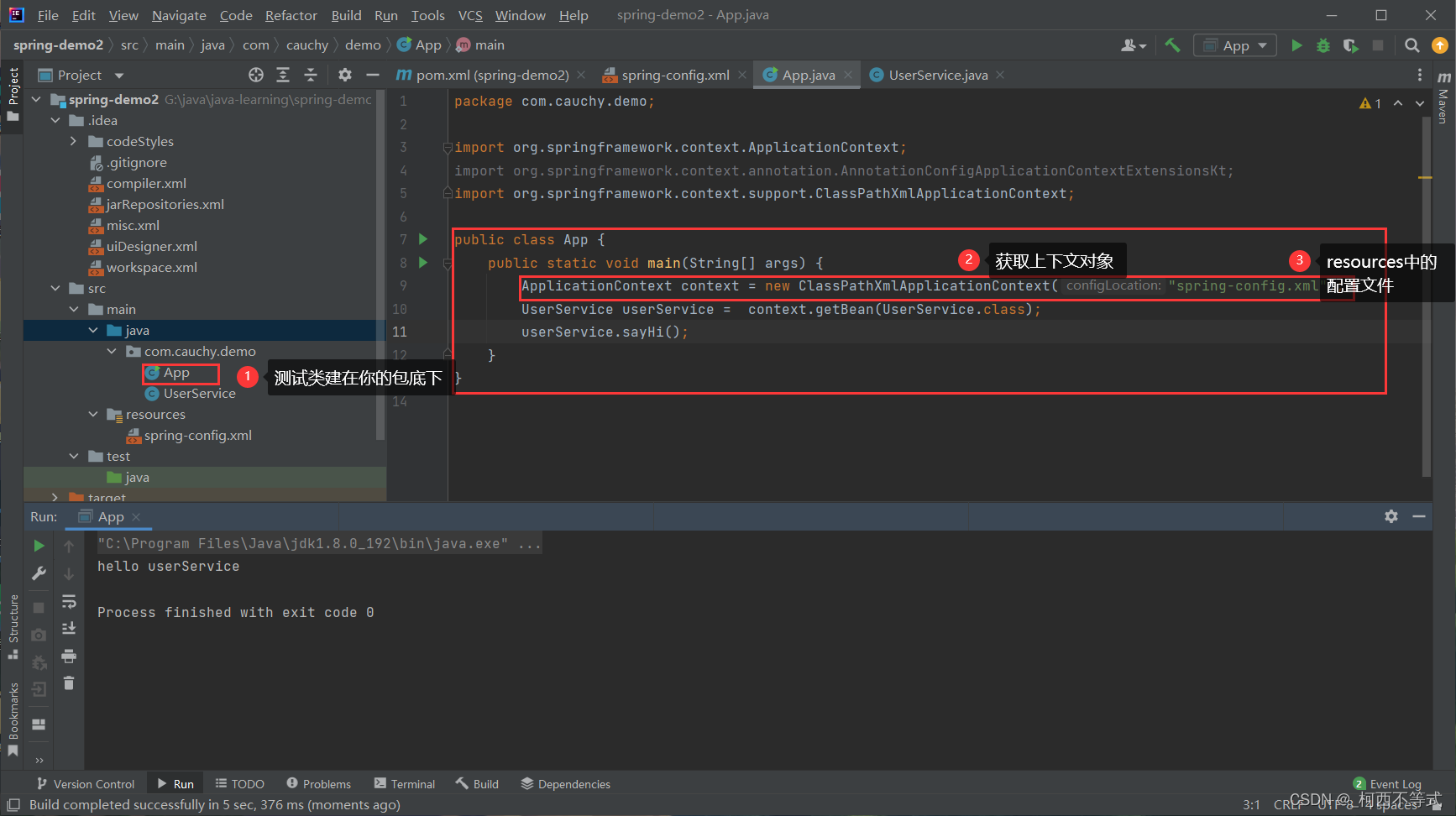Open the Navigate menu
The height and width of the screenshot is (816, 1456).
179,15
